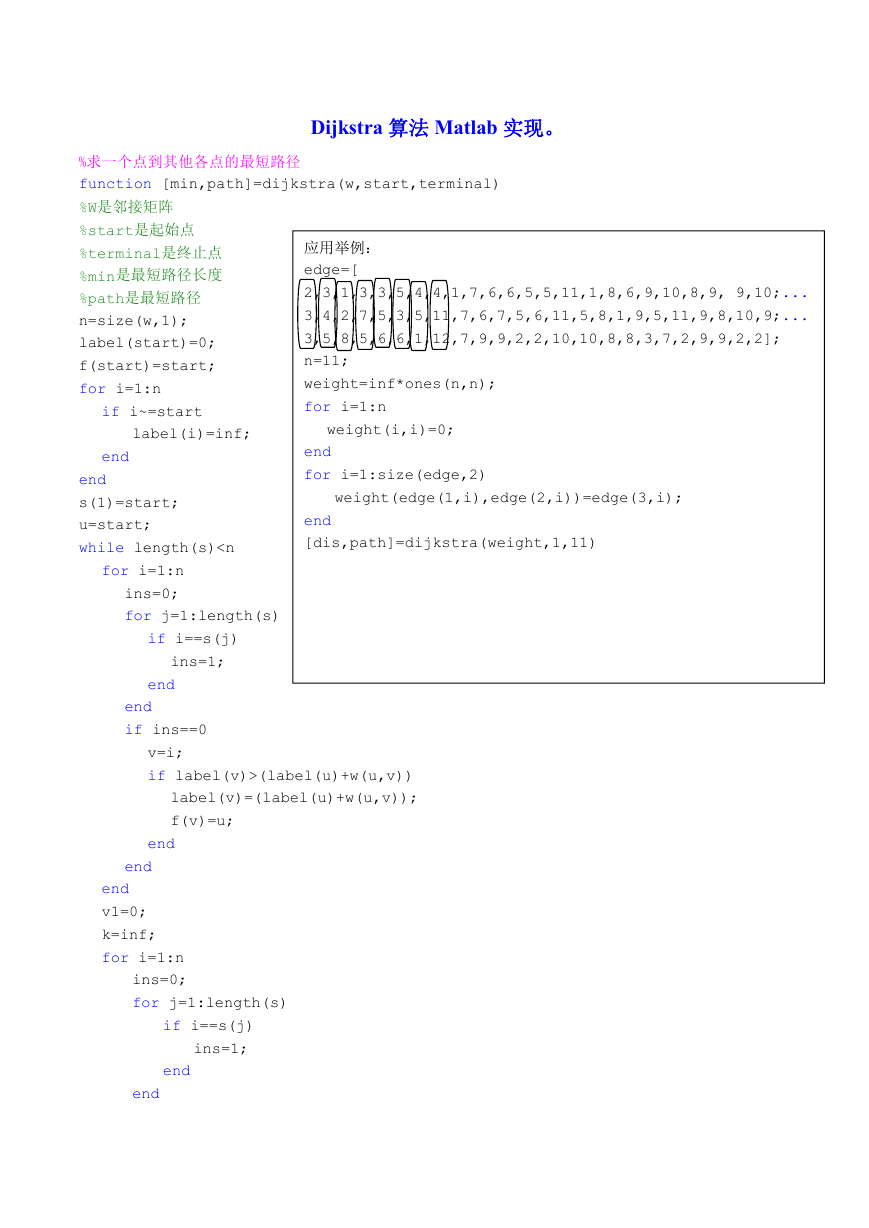This screenshot has width=869, height=1228.
Task: Click the line "for i=1:size(edge,2)"
Action: (x=395, y=475)
